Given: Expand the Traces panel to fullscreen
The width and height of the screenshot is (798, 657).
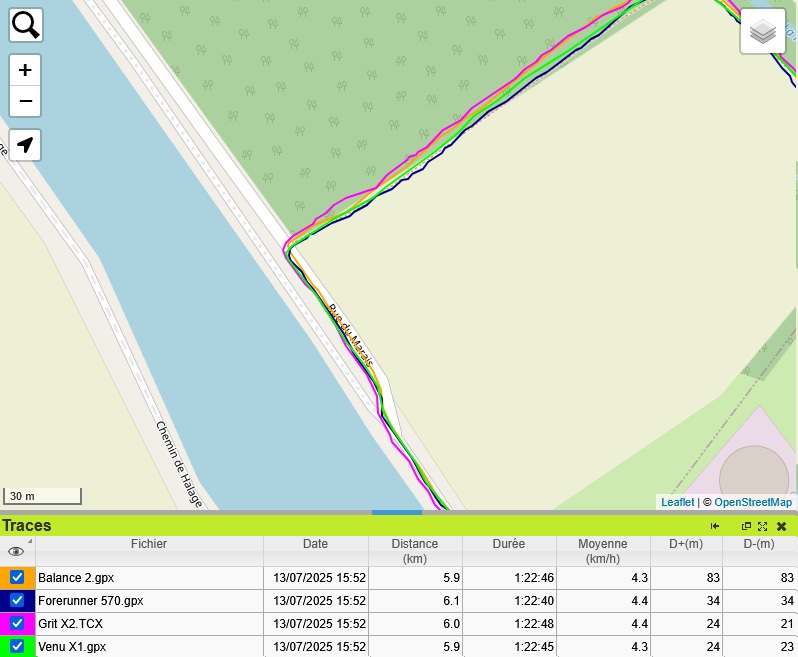Looking at the screenshot, I should [x=762, y=526].
